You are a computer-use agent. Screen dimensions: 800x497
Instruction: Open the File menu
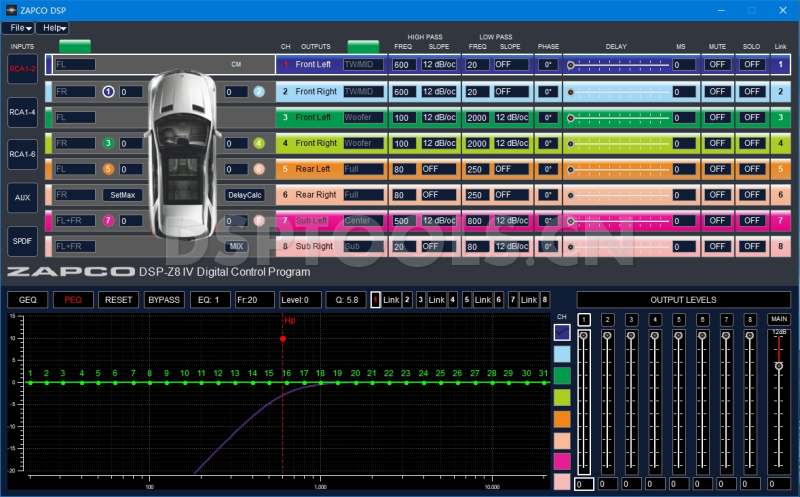pyautogui.click(x=18, y=28)
